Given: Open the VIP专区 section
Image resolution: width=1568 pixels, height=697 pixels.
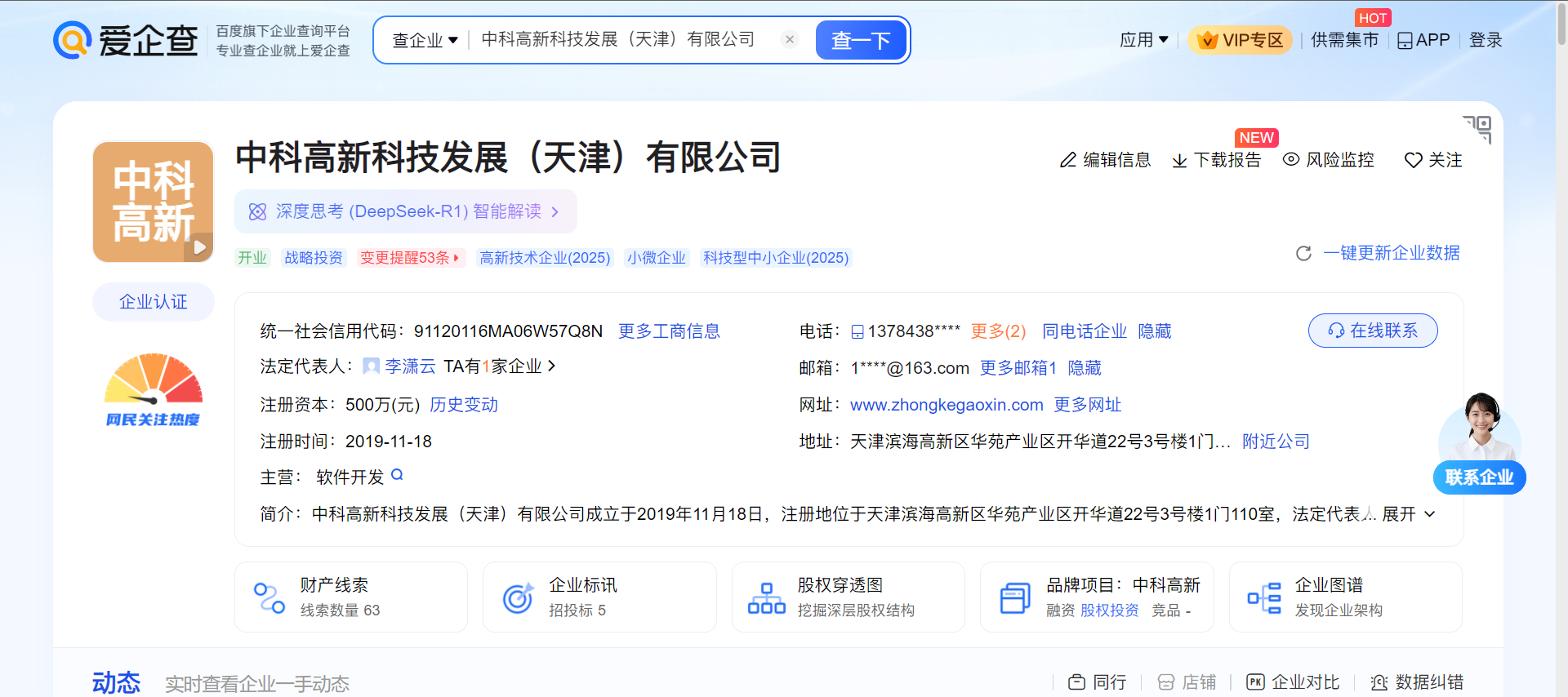Looking at the screenshot, I should [x=1240, y=40].
